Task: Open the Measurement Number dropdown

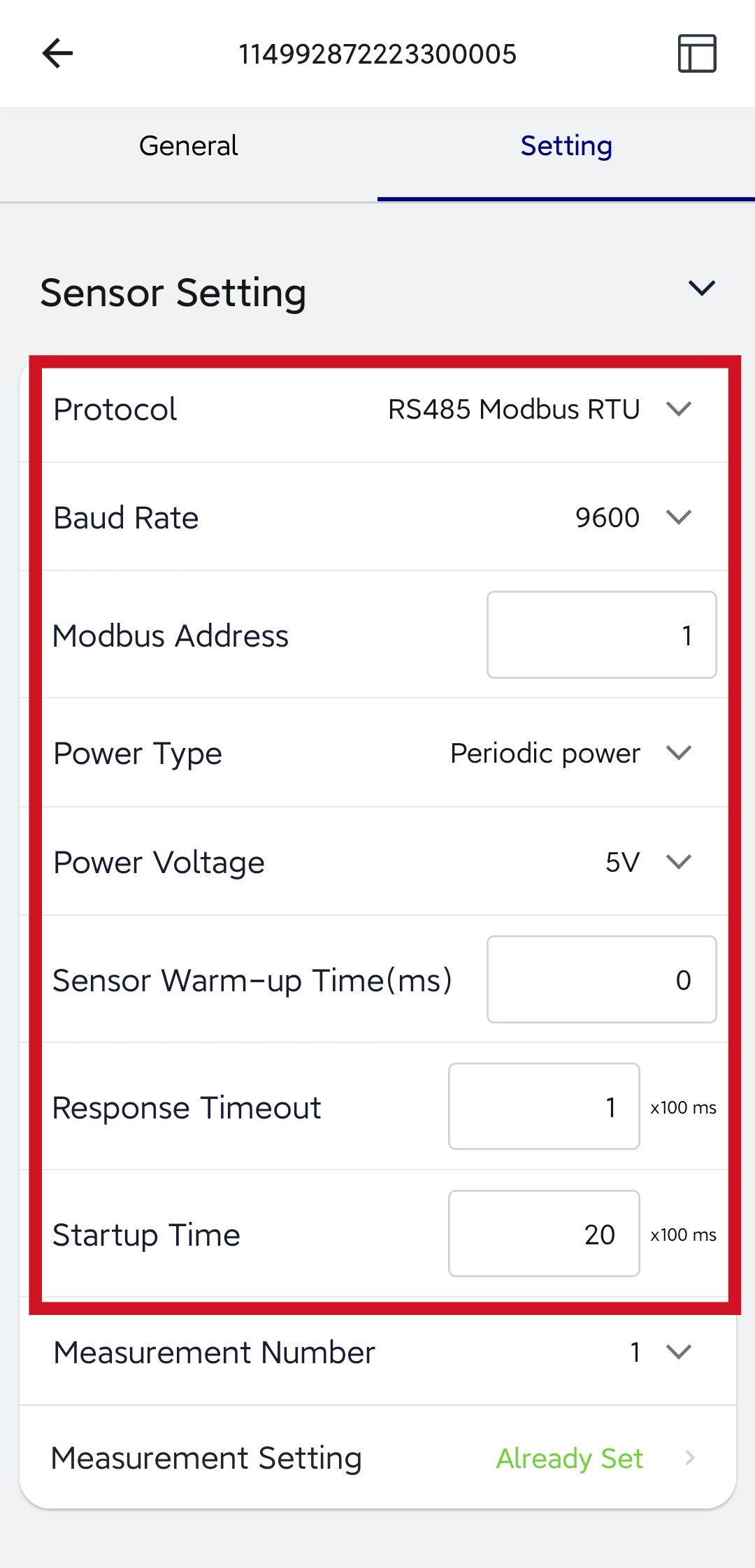Action: point(659,1352)
